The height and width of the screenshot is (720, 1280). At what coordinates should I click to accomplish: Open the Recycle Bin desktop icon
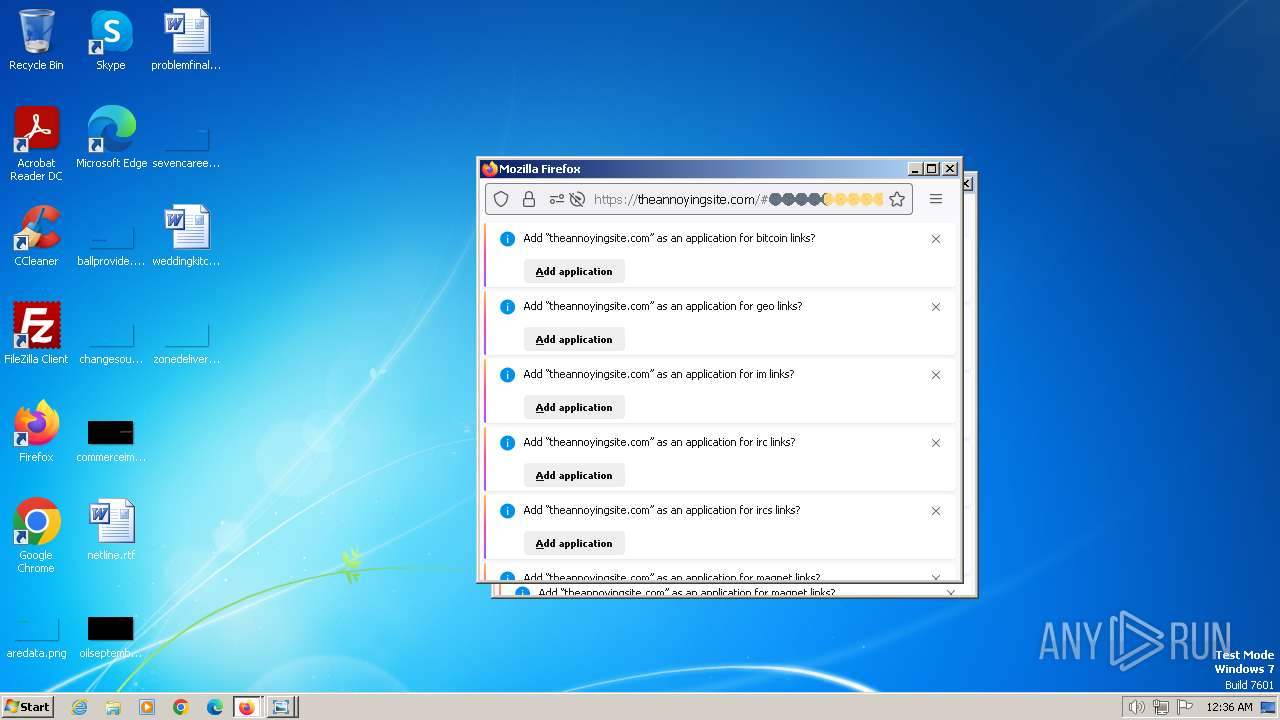(x=36, y=40)
